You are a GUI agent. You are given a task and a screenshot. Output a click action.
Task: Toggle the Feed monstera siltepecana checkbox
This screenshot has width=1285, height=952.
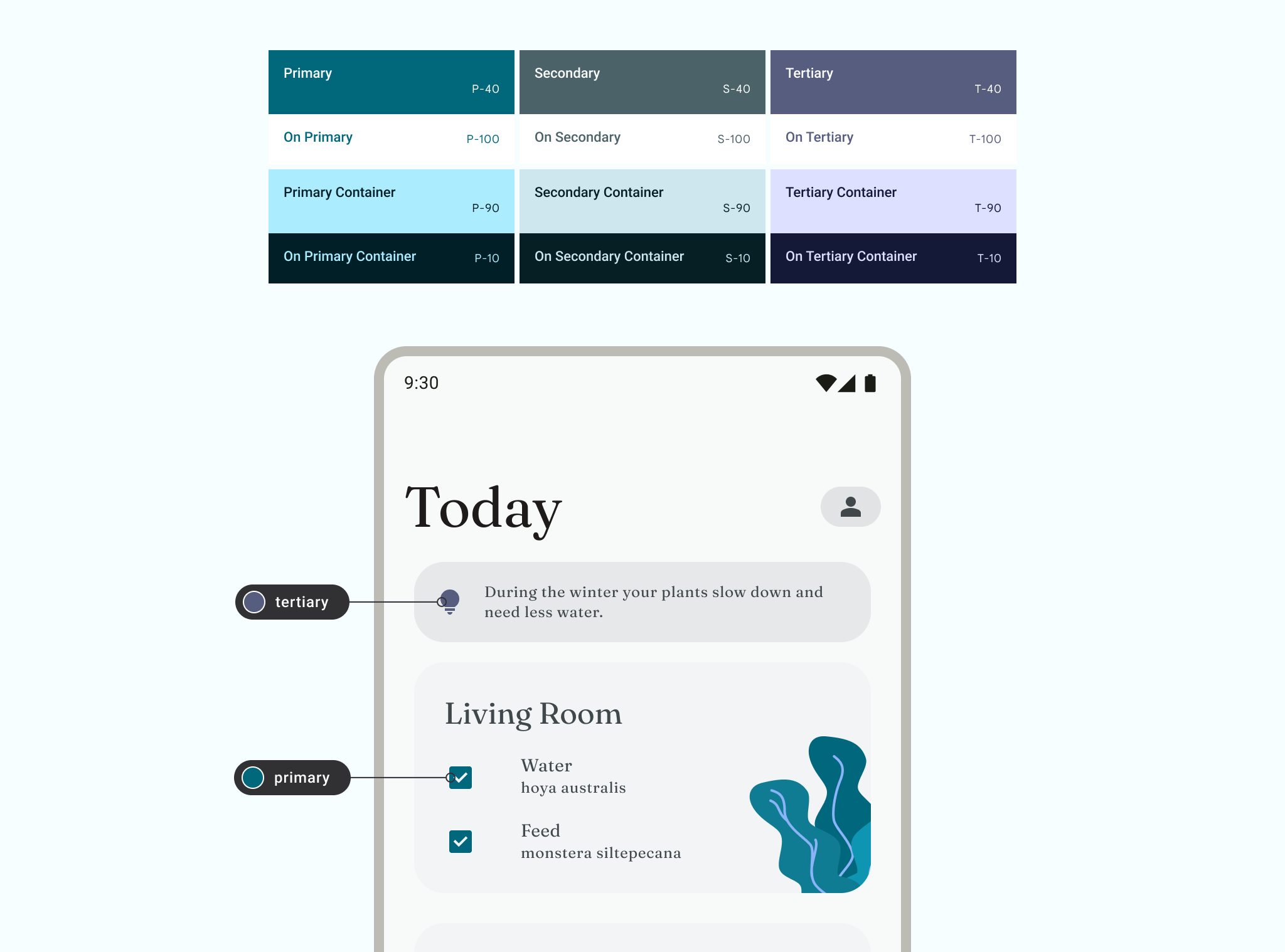461,841
